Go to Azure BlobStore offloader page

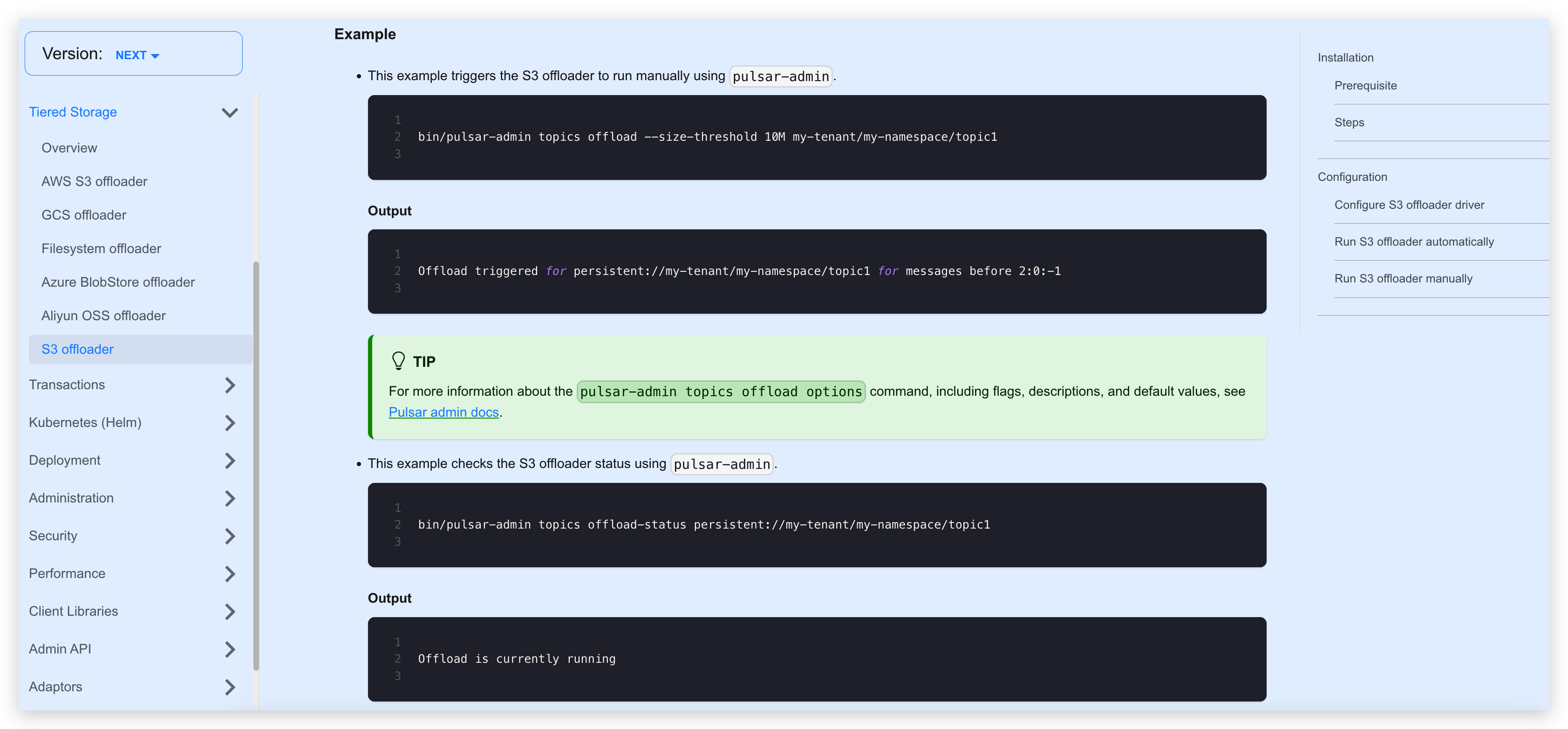(x=118, y=282)
